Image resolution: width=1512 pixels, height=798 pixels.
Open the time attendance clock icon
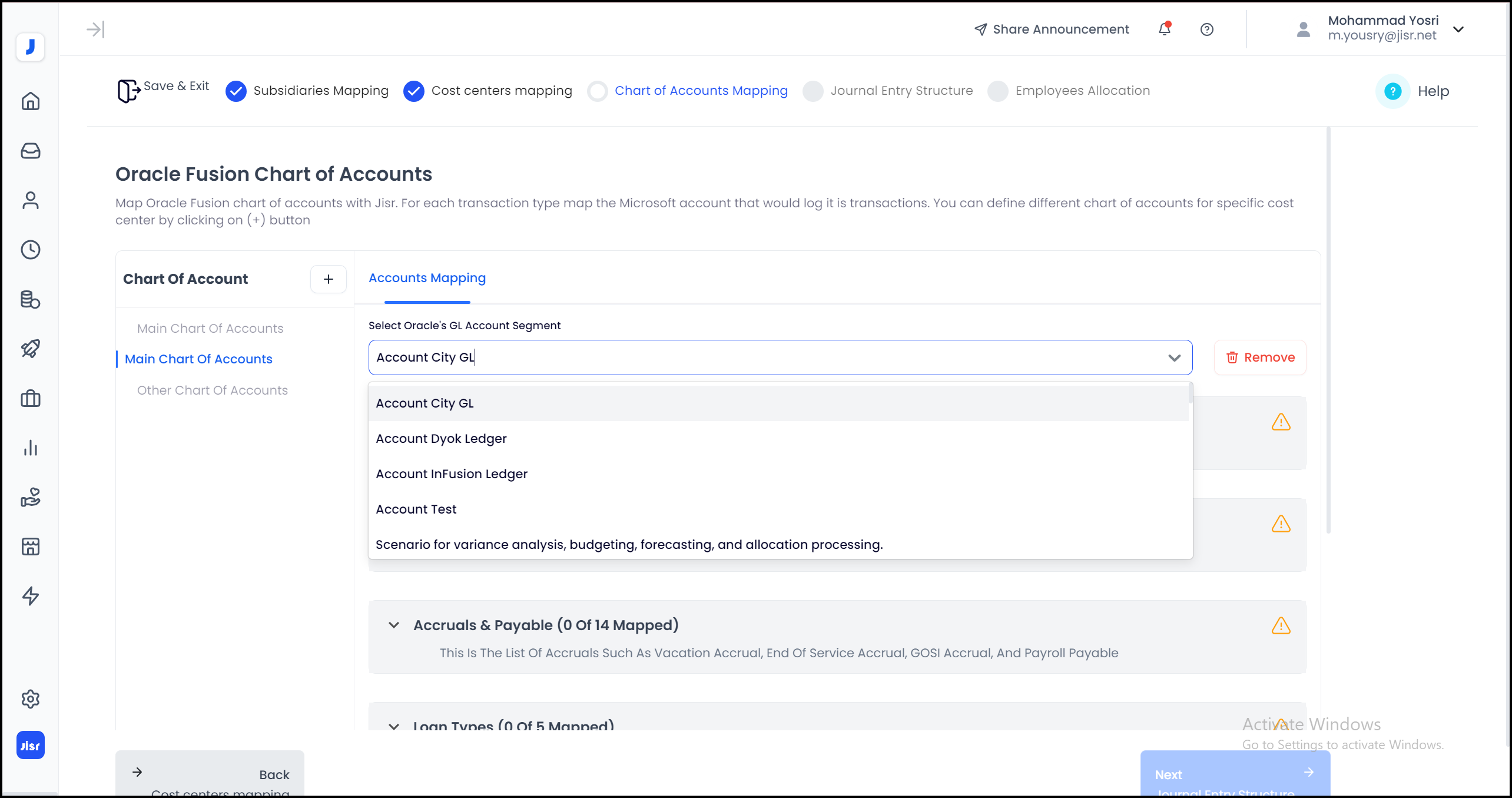(x=30, y=250)
